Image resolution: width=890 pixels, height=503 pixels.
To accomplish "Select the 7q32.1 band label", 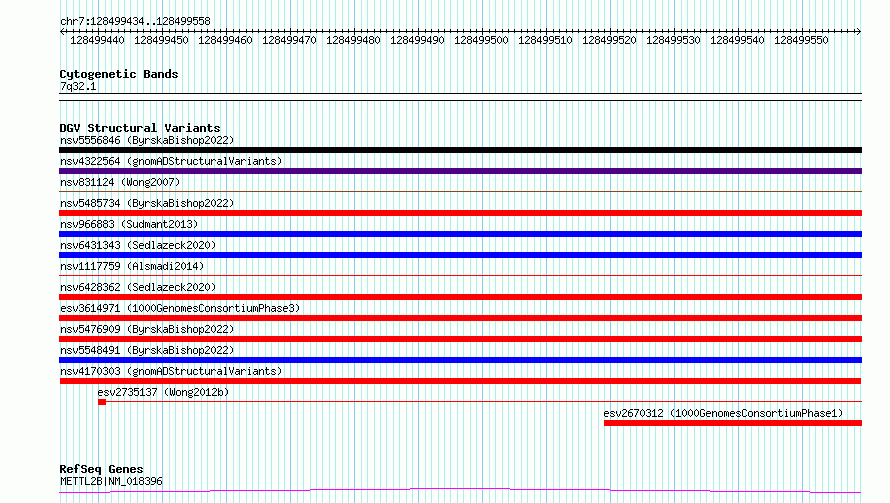I will click(x=78, y=86).
